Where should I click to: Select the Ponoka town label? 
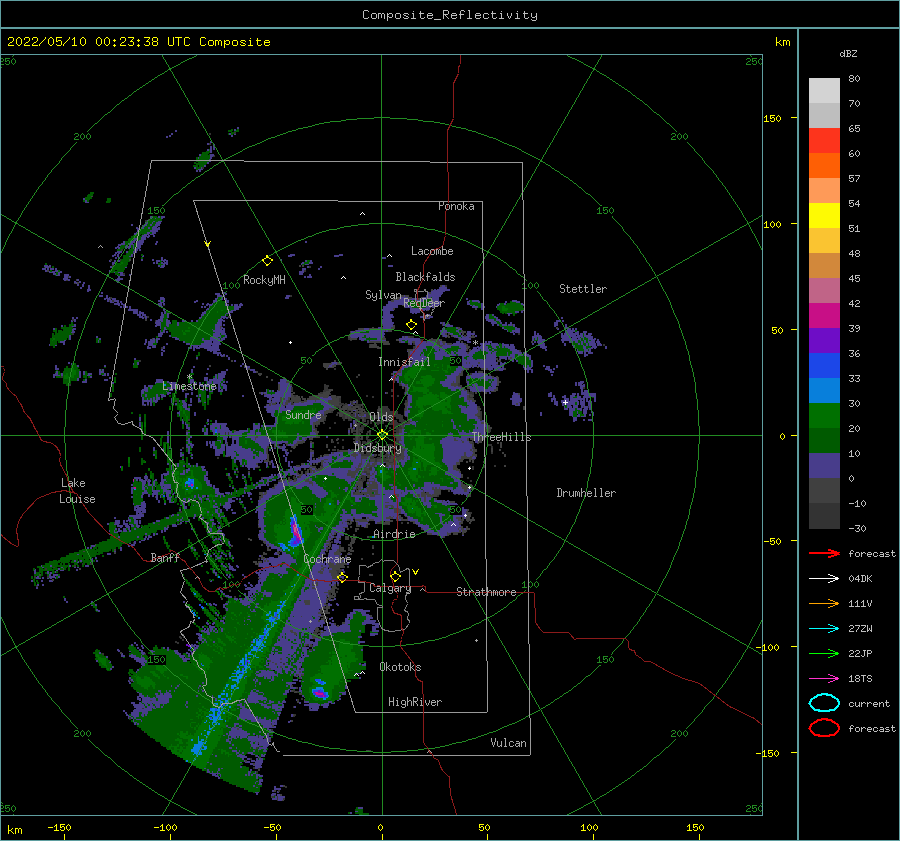(456, 206)
